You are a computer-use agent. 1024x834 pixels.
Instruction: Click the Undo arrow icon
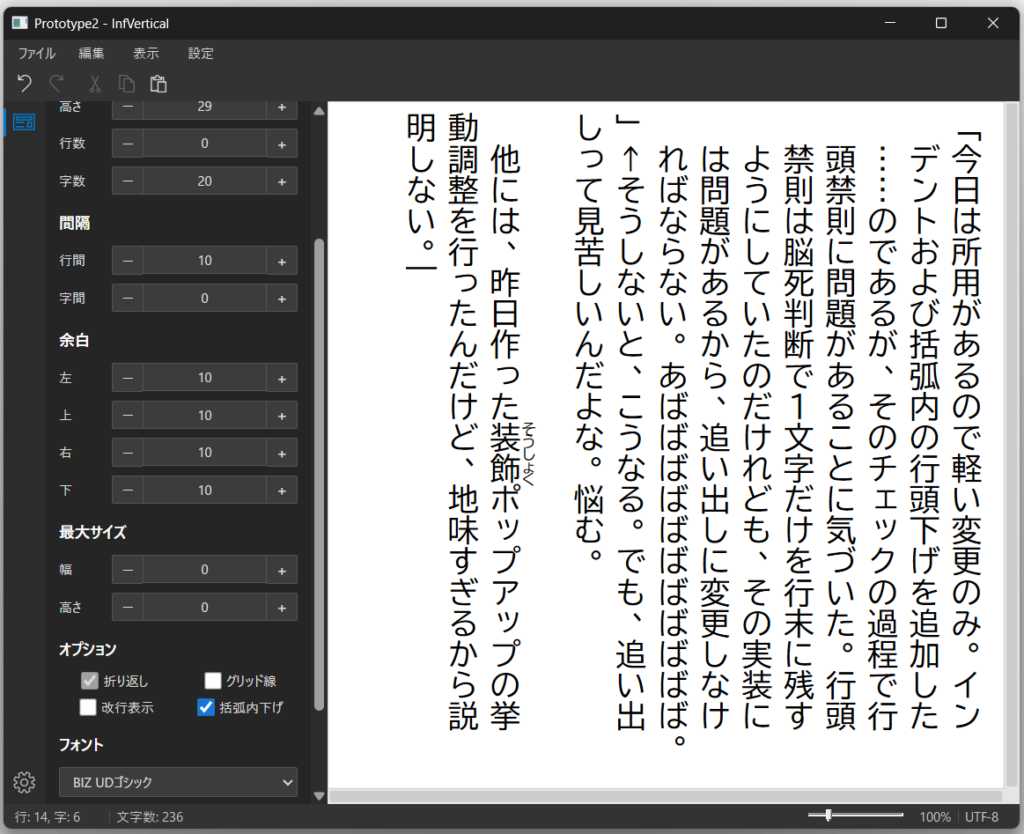tap(25, 84)
